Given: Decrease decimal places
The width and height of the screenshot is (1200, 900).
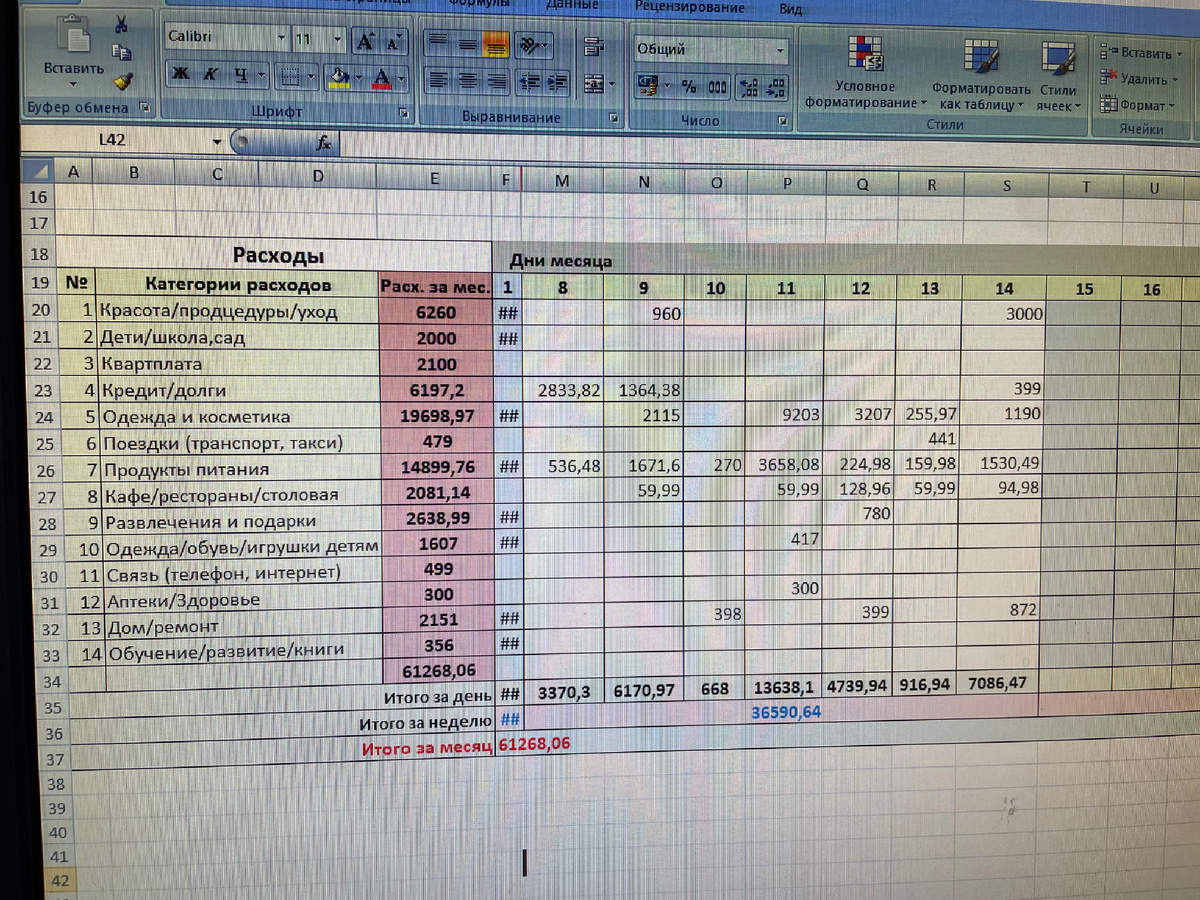Looking at the screenshot, I should [x=776, y=88].
